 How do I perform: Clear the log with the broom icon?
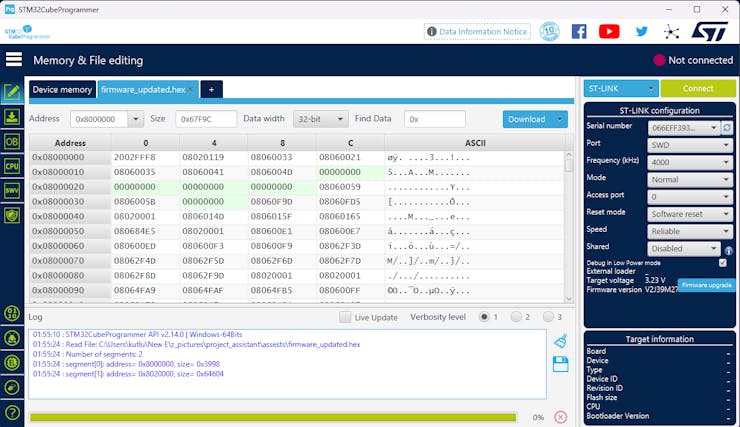point(561,341)
